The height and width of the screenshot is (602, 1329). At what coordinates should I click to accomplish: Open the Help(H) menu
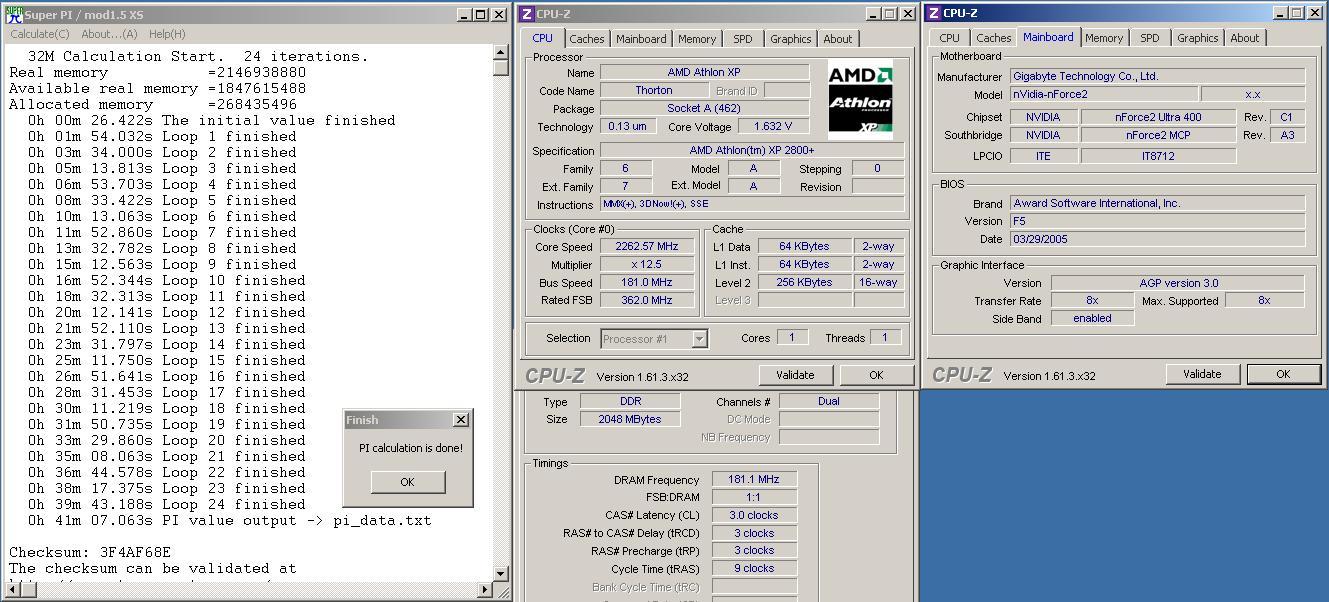click(167, 34)
